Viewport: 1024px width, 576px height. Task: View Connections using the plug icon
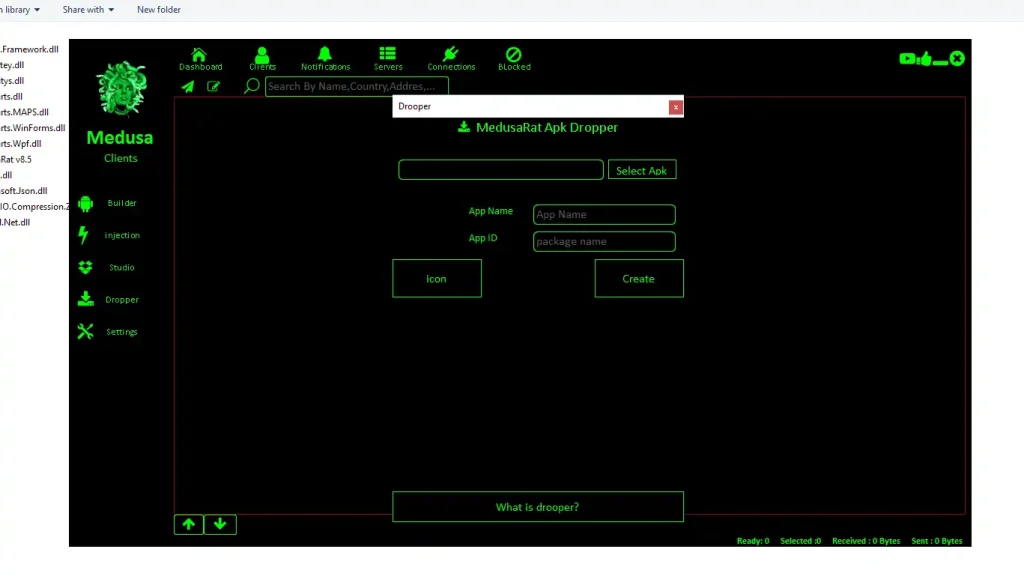450,56
